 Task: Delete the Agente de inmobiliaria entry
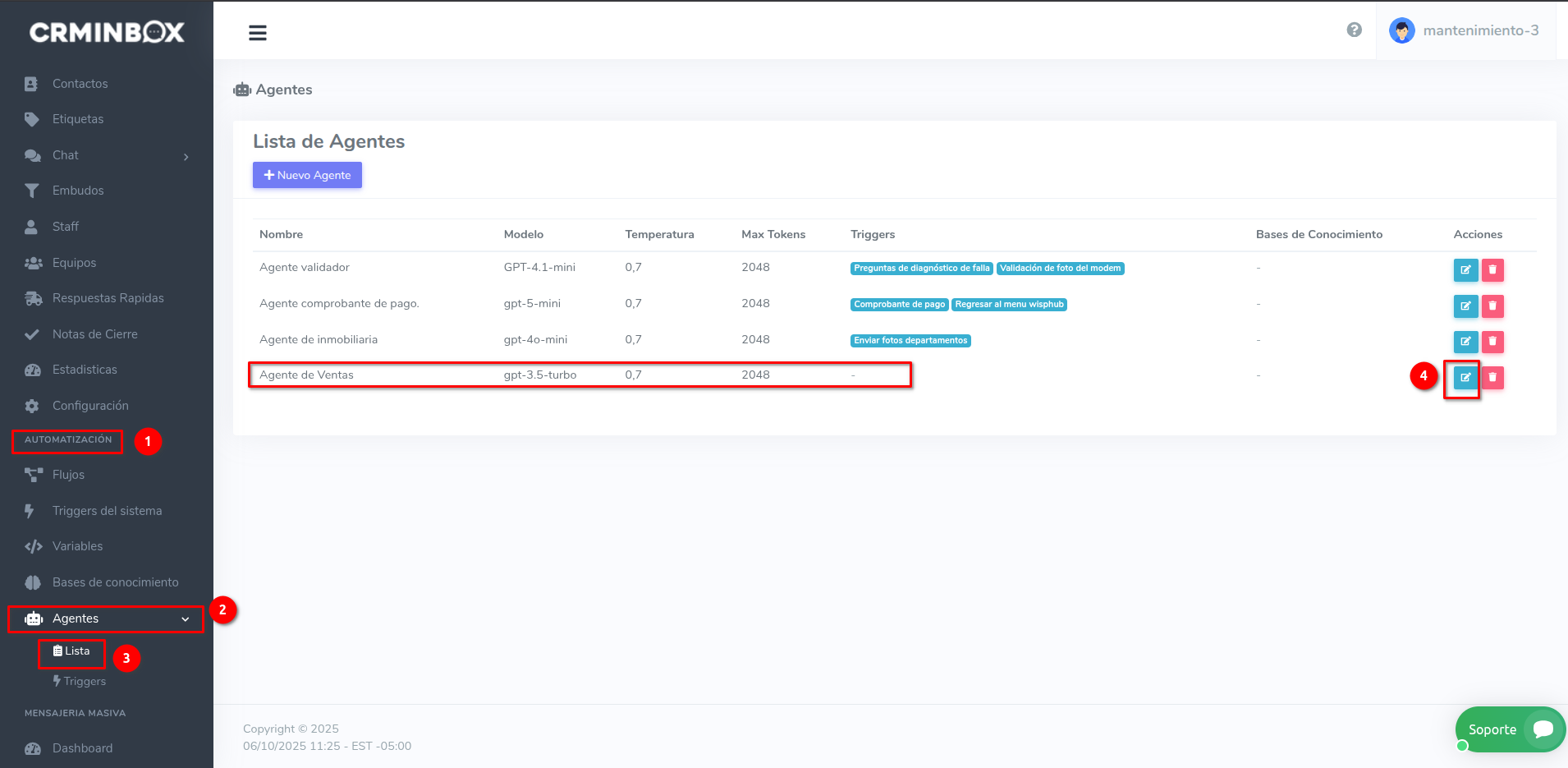[x=1492, y=342]
